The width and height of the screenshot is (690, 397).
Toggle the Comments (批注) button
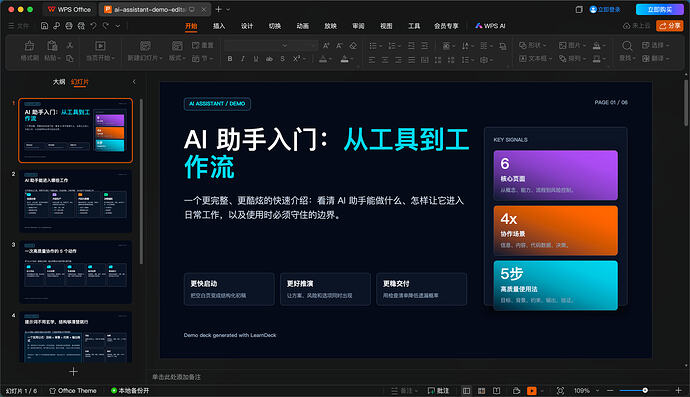(x=438, y=391)
